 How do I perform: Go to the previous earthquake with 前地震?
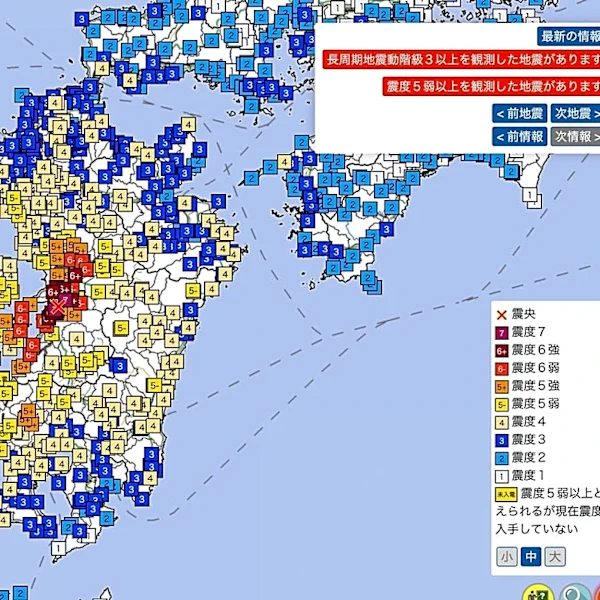520,113
